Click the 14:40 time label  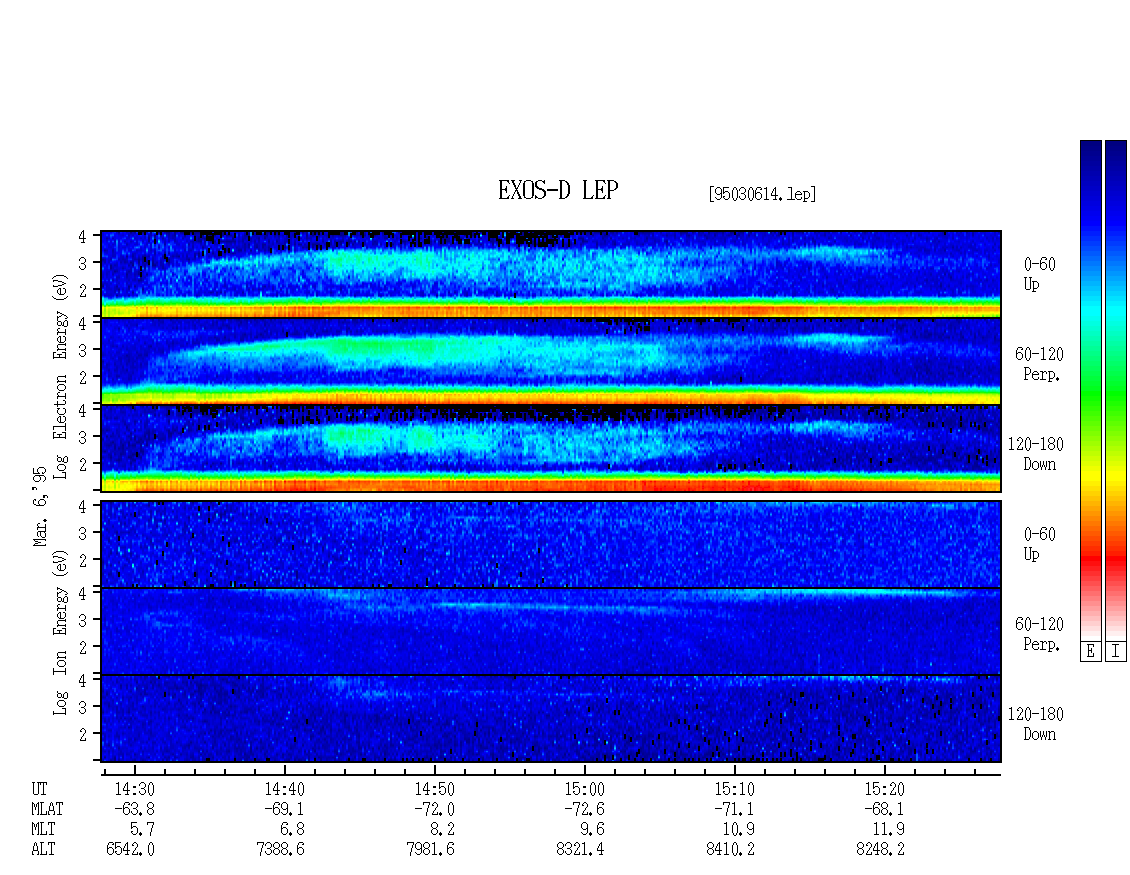click(x=285, y=789)
